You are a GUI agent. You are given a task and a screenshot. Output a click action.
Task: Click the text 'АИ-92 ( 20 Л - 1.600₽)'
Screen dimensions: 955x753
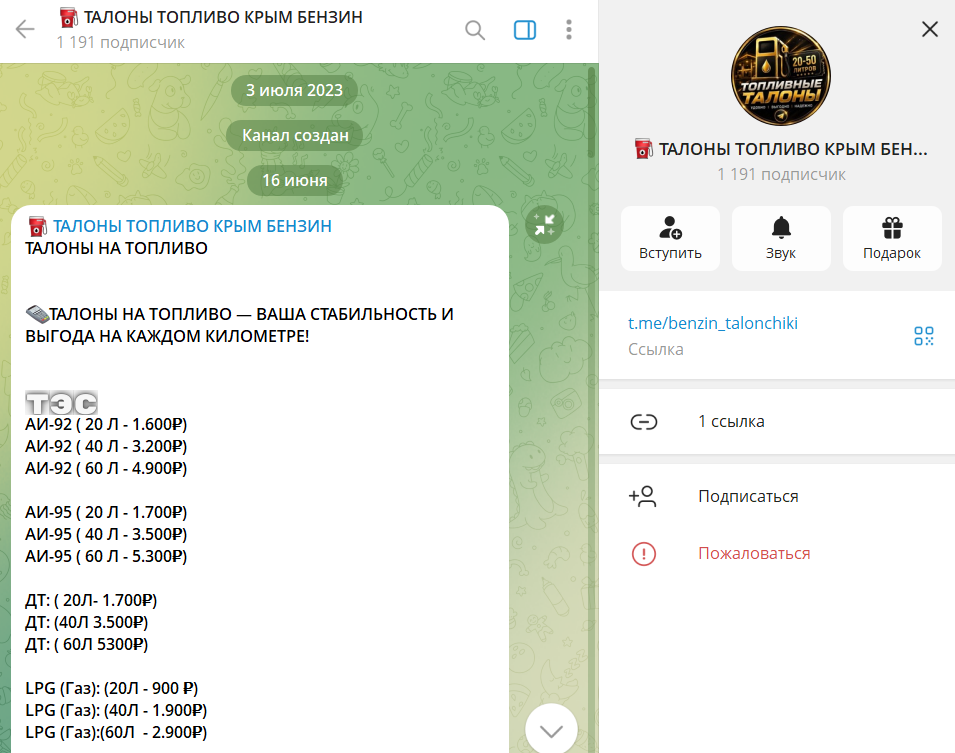tap(106, 424)
